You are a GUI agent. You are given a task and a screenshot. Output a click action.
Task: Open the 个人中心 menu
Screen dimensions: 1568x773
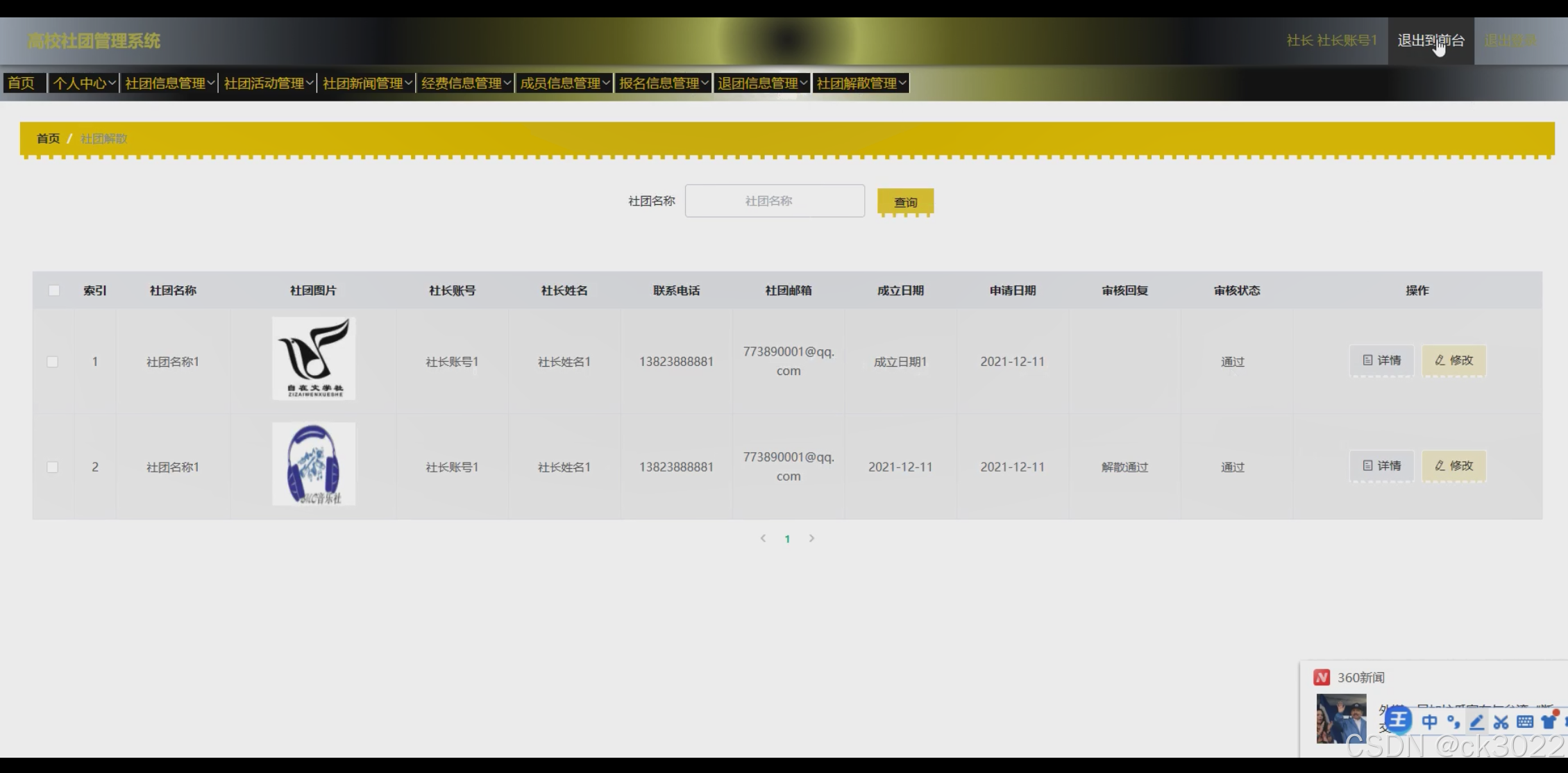click(84, 83)
